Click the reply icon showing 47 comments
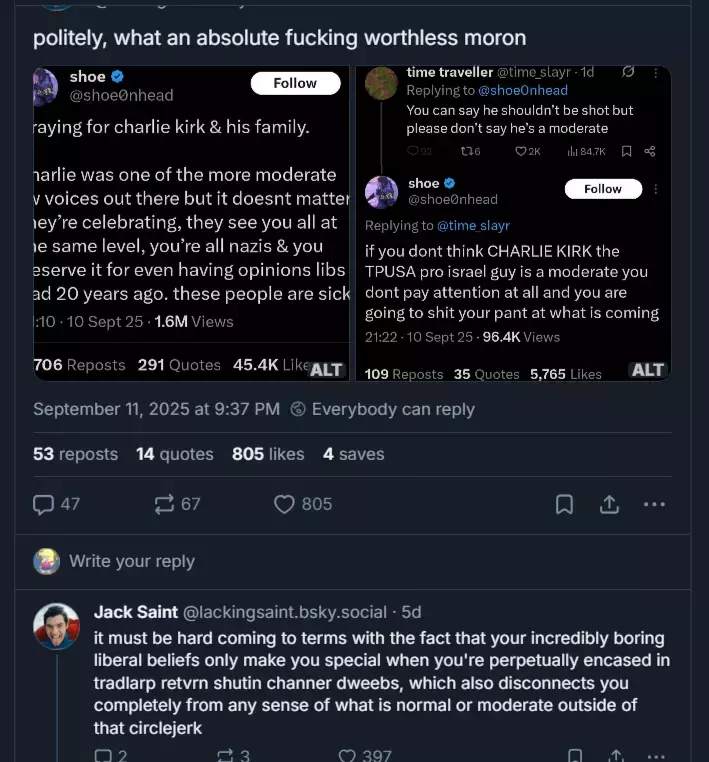This screenshot has width=709, height=762. tap(43, 504)
